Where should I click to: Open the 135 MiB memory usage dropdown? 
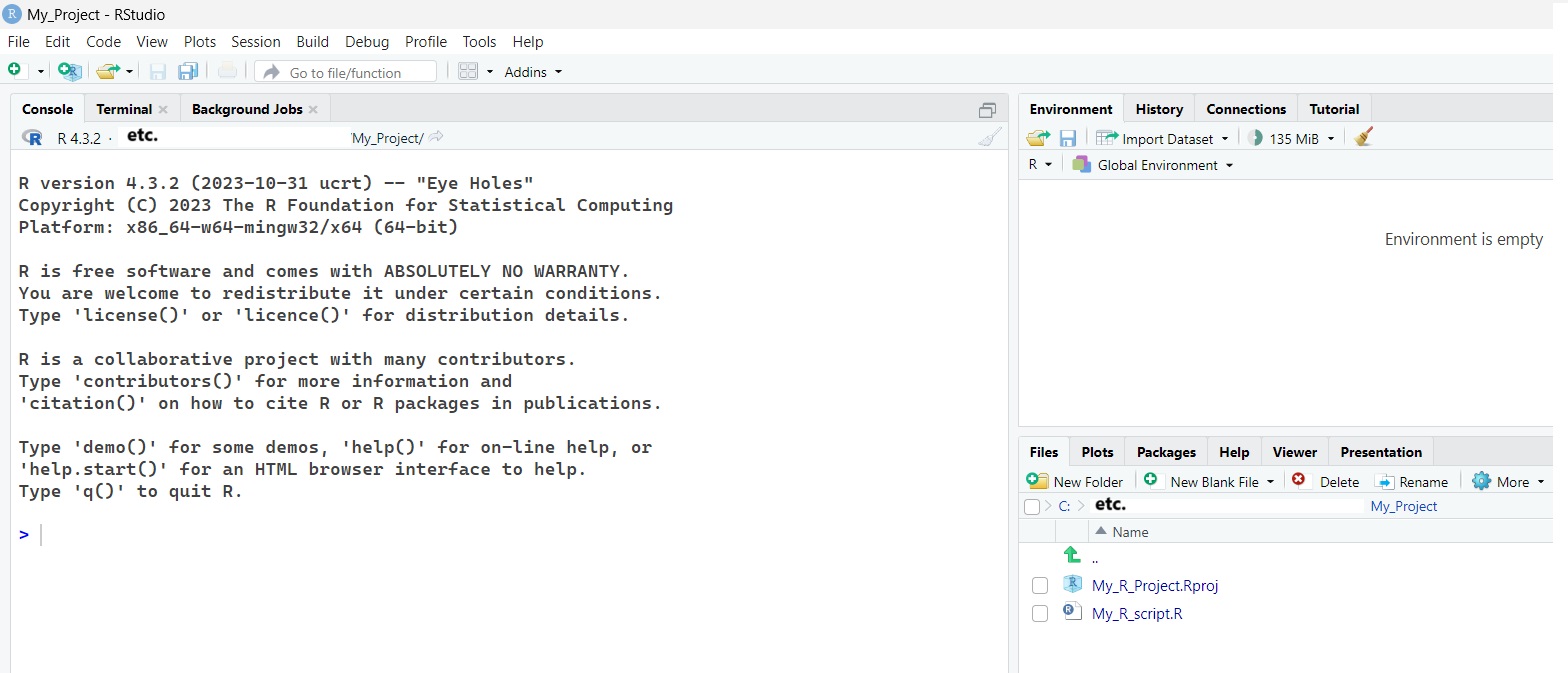tap(1291, 139)
